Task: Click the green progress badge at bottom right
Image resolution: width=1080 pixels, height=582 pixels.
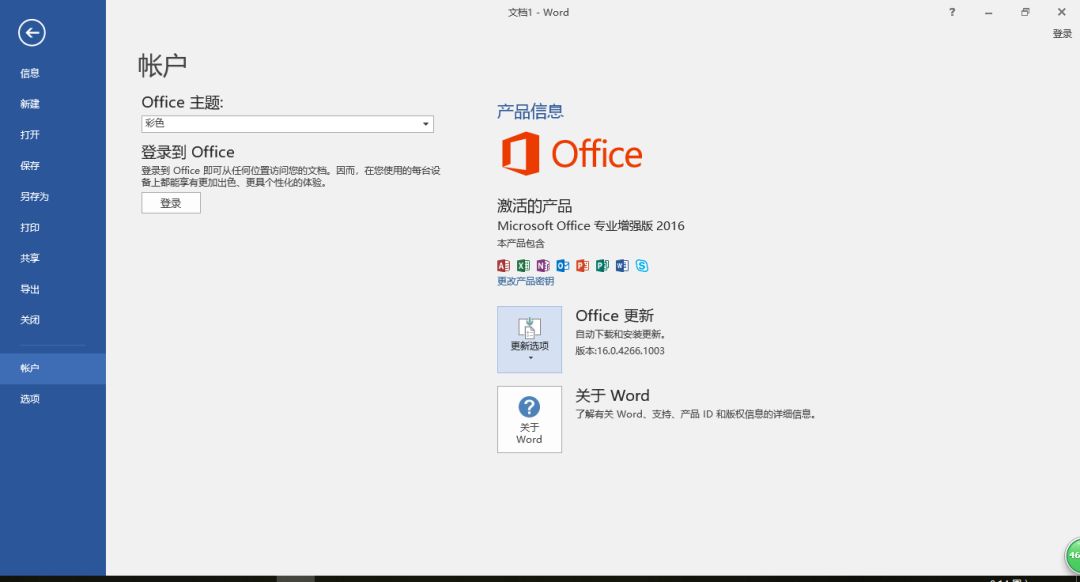Action: tap(1070, 557)
